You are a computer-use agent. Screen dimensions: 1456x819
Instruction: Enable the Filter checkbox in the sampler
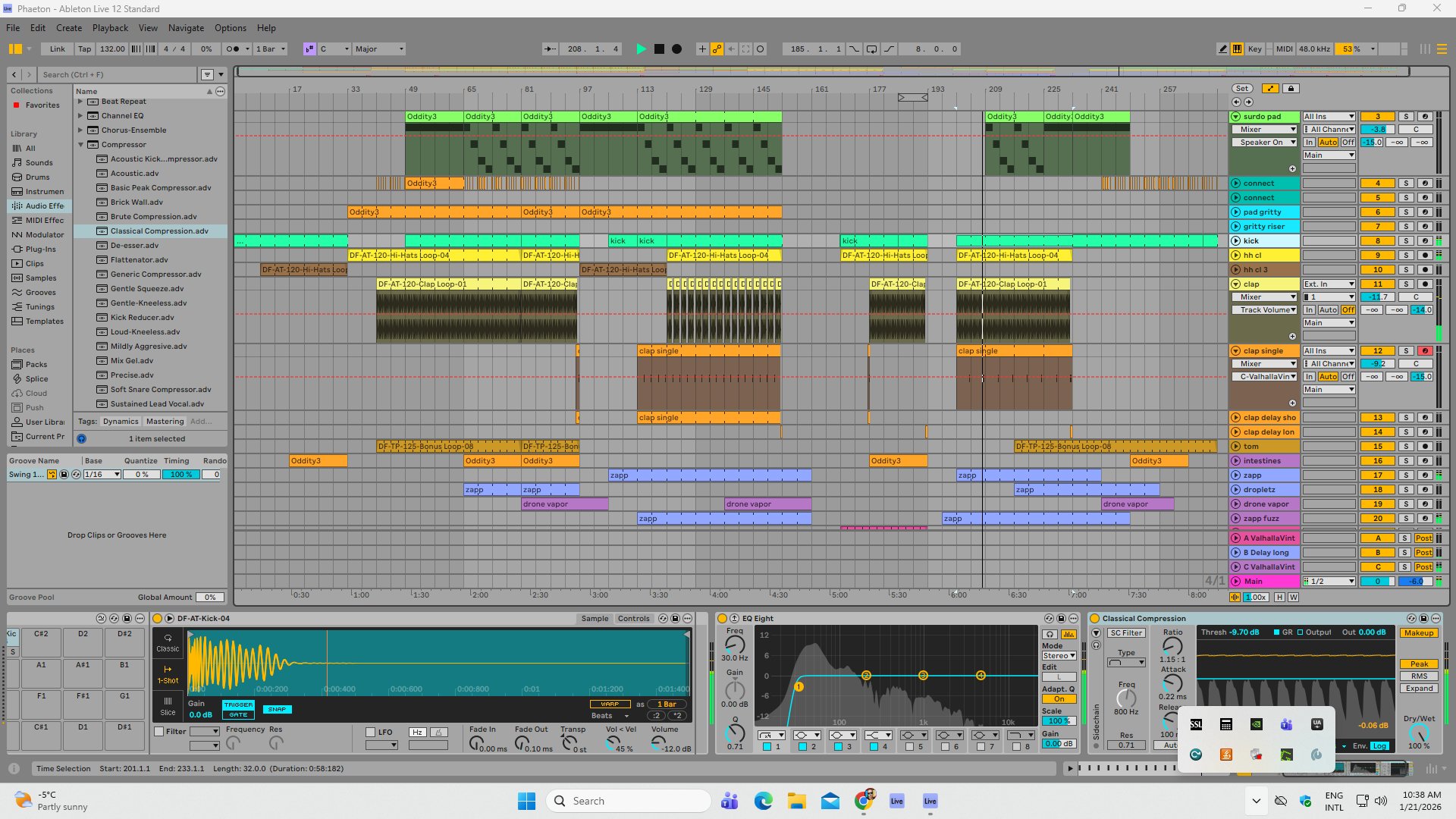[159, 732]
